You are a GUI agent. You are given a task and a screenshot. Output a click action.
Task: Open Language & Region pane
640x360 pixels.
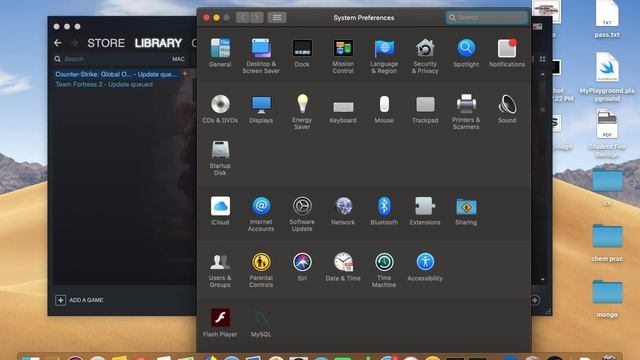point(384,56)
